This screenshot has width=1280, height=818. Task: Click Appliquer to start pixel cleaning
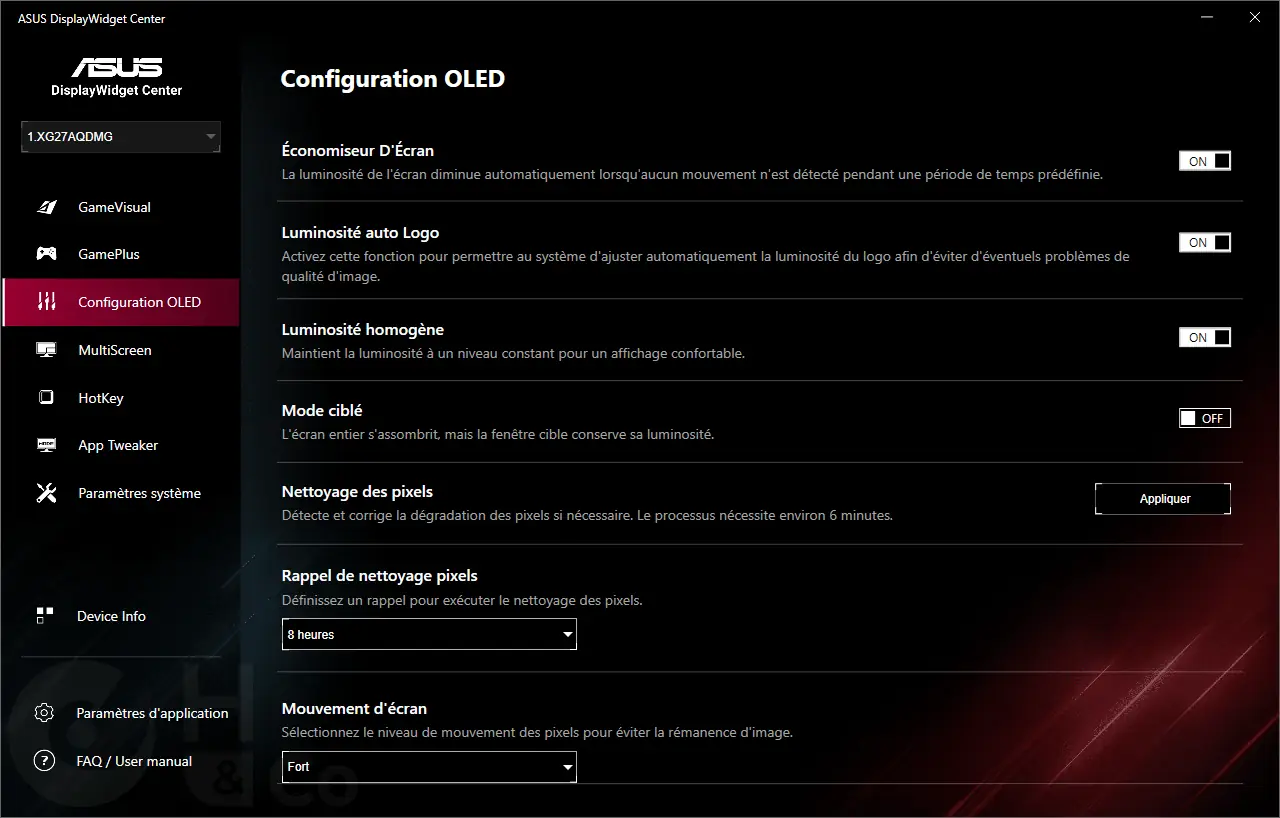pyautogui.click(x=1163, y=499)
